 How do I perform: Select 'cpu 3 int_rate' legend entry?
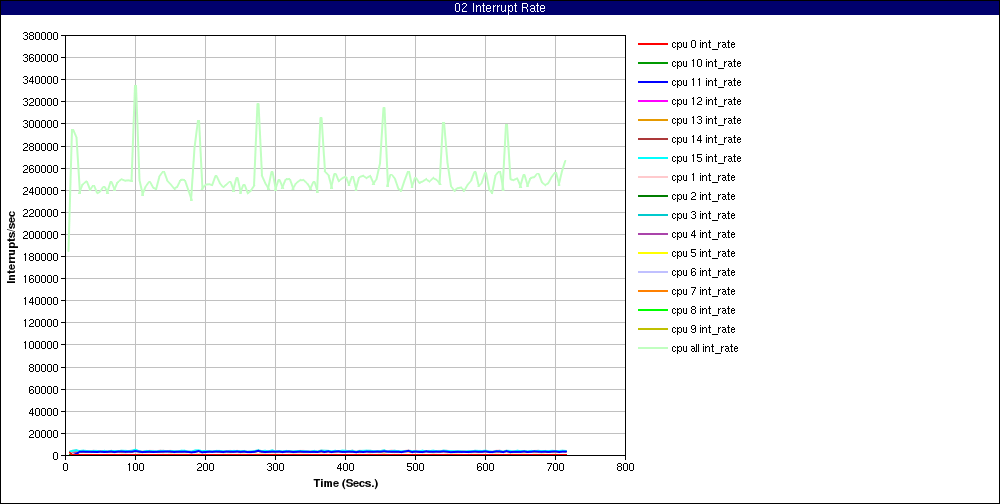tap(688, 215)
